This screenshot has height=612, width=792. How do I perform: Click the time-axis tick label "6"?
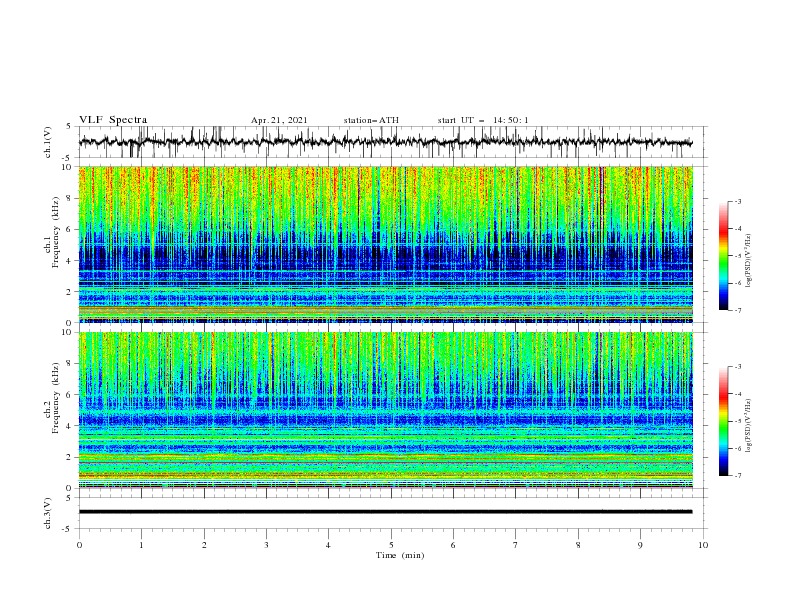coord(453,545)
